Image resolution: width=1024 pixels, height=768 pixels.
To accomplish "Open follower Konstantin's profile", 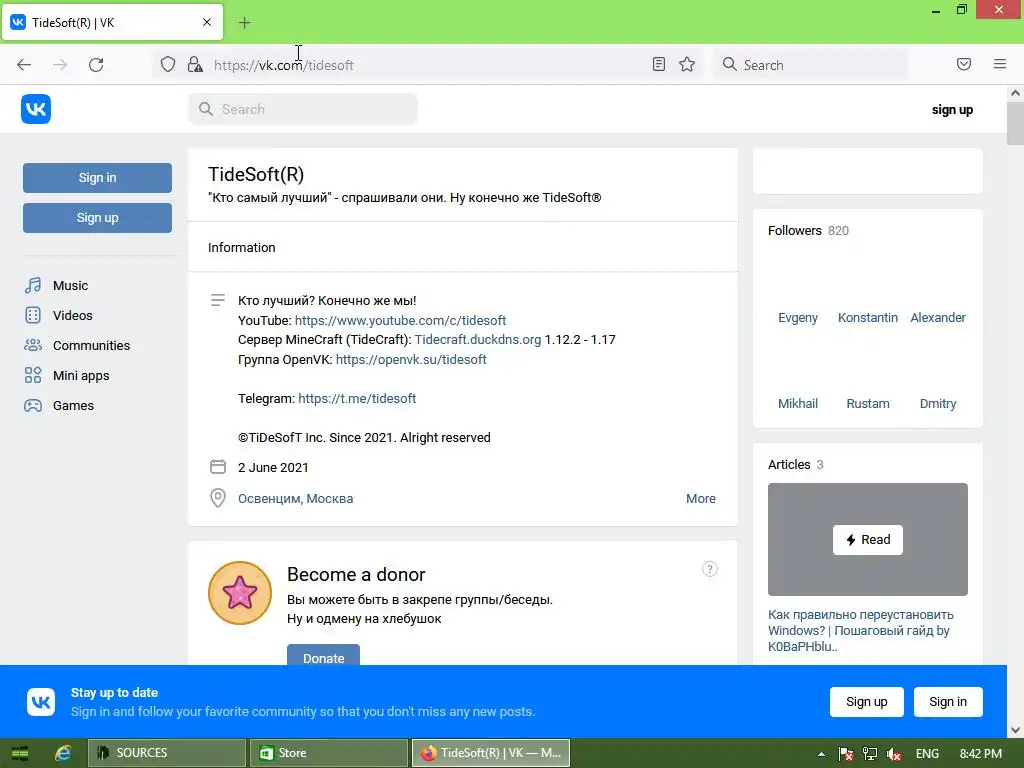I will [868, 317].
